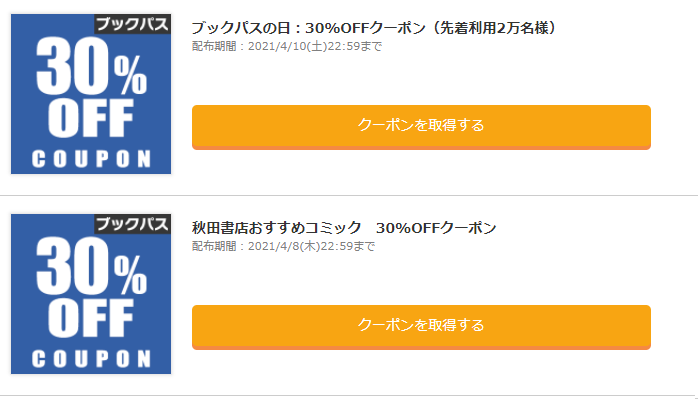Click the large 30% figure on the 秋田書店 coupon image
698x407 pixels.
click(x=91, y=266)
